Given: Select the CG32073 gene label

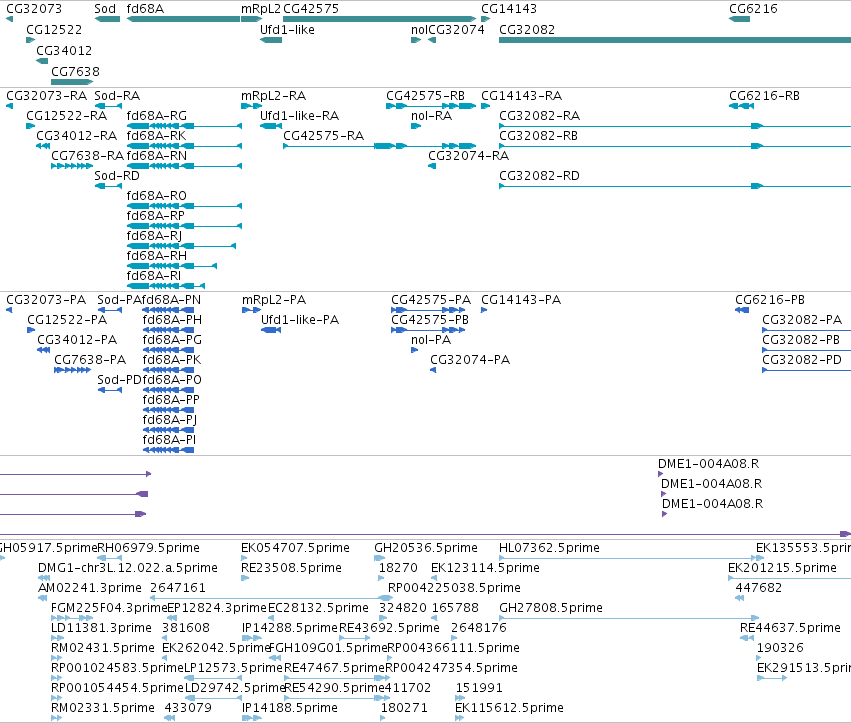Looking at the screenshot, I should point(34,9).
